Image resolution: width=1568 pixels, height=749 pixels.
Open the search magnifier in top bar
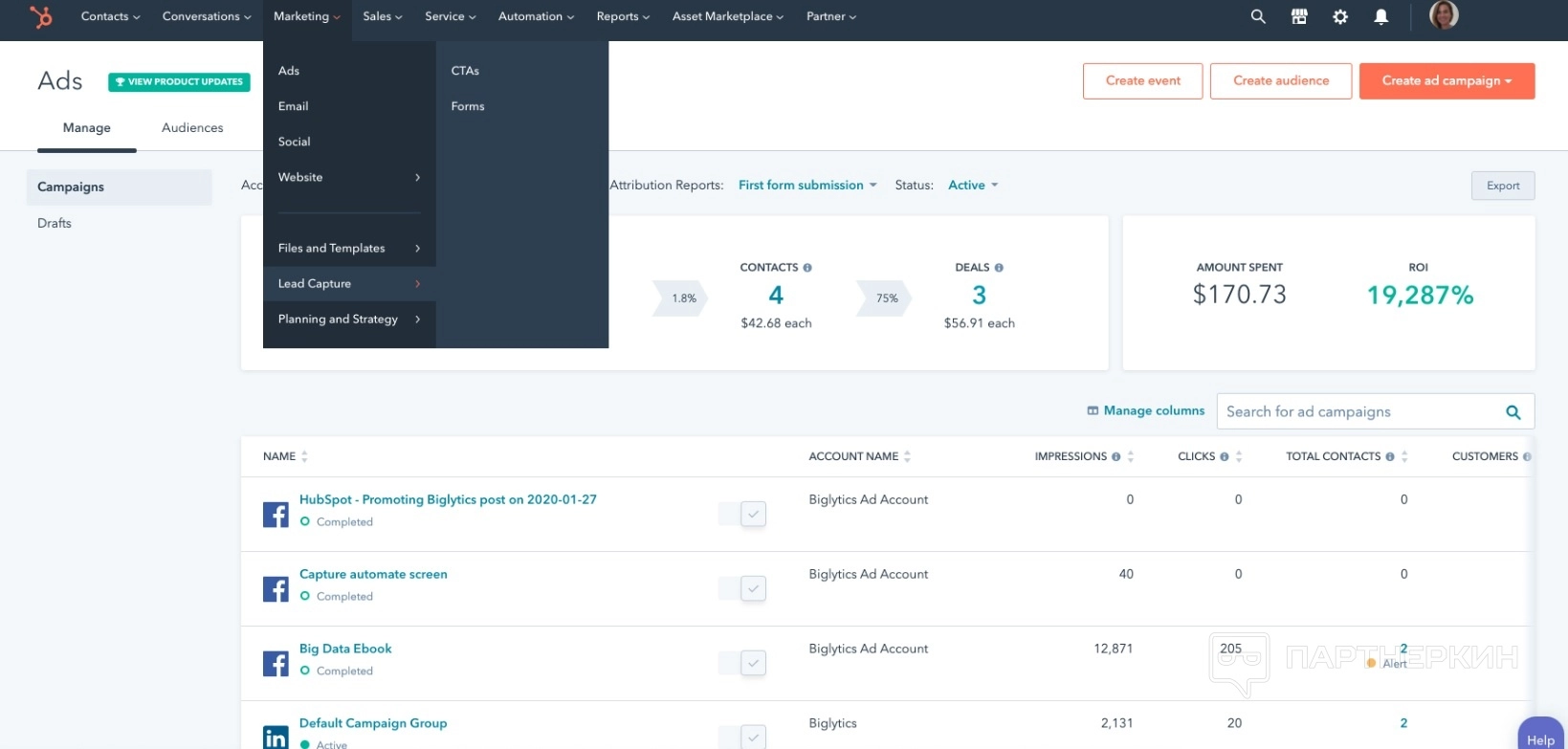point(1258,16)
